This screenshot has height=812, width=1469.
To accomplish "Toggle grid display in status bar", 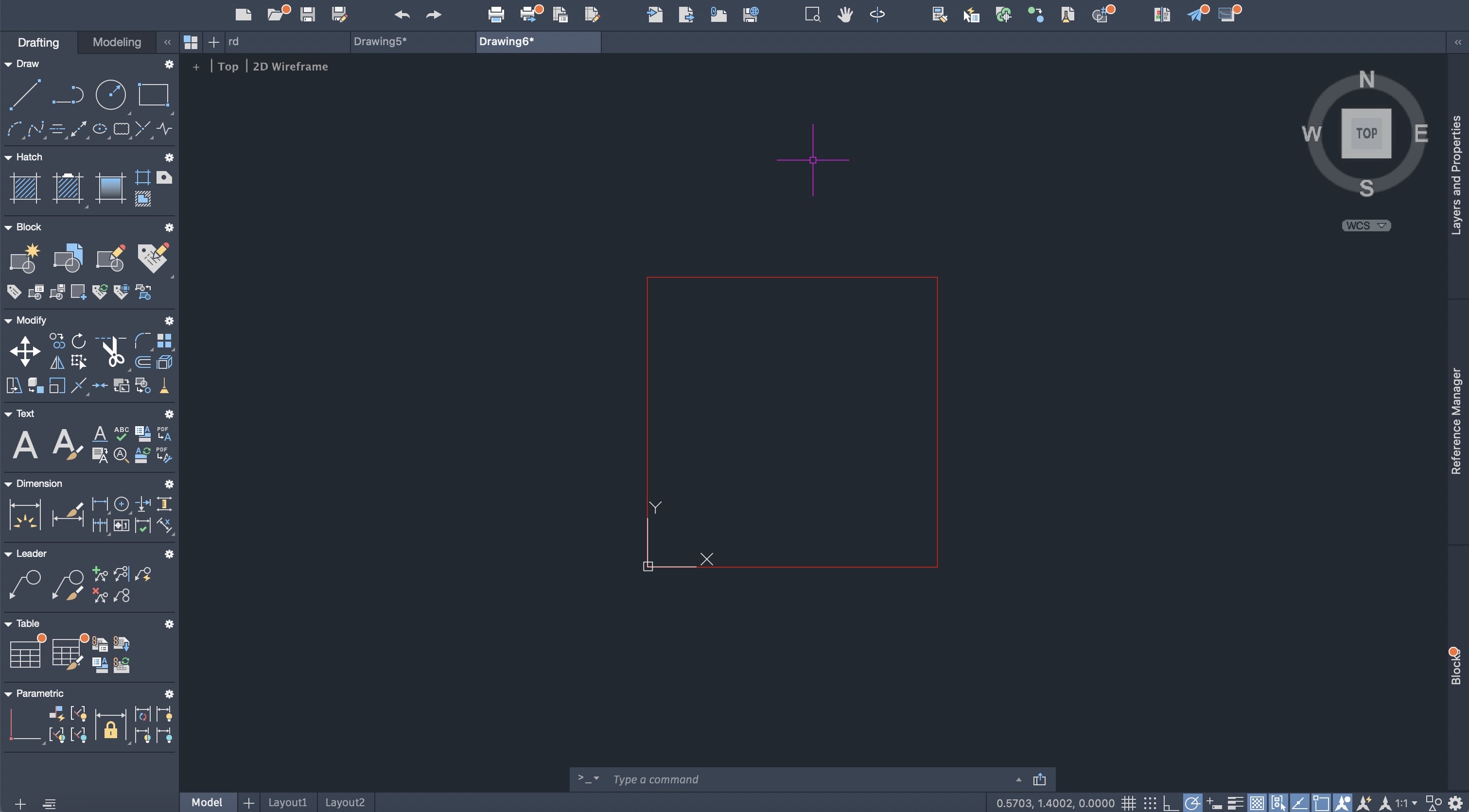I will (x=1128, y=803).
